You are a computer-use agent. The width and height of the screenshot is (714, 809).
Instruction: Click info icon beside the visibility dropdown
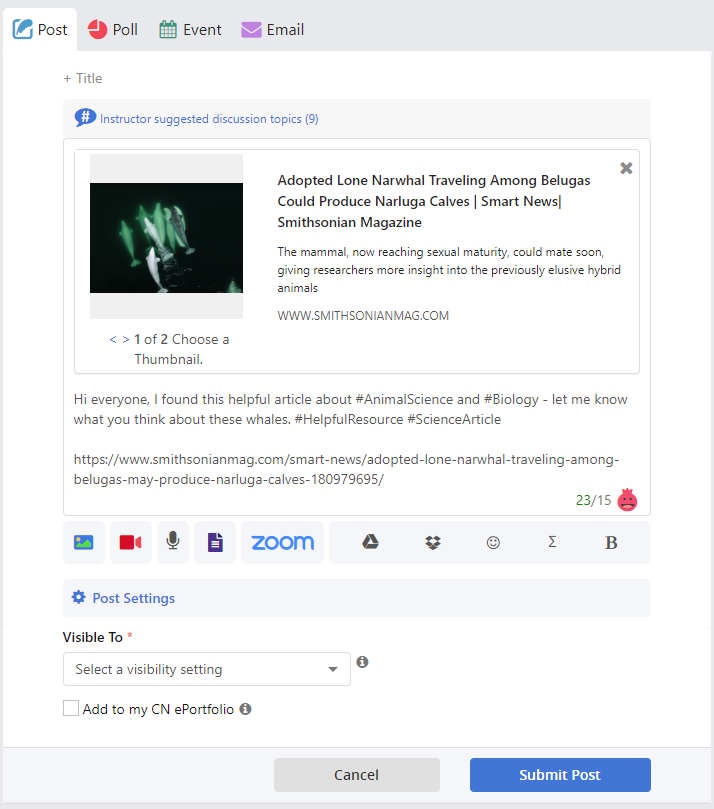coord(362,662)
